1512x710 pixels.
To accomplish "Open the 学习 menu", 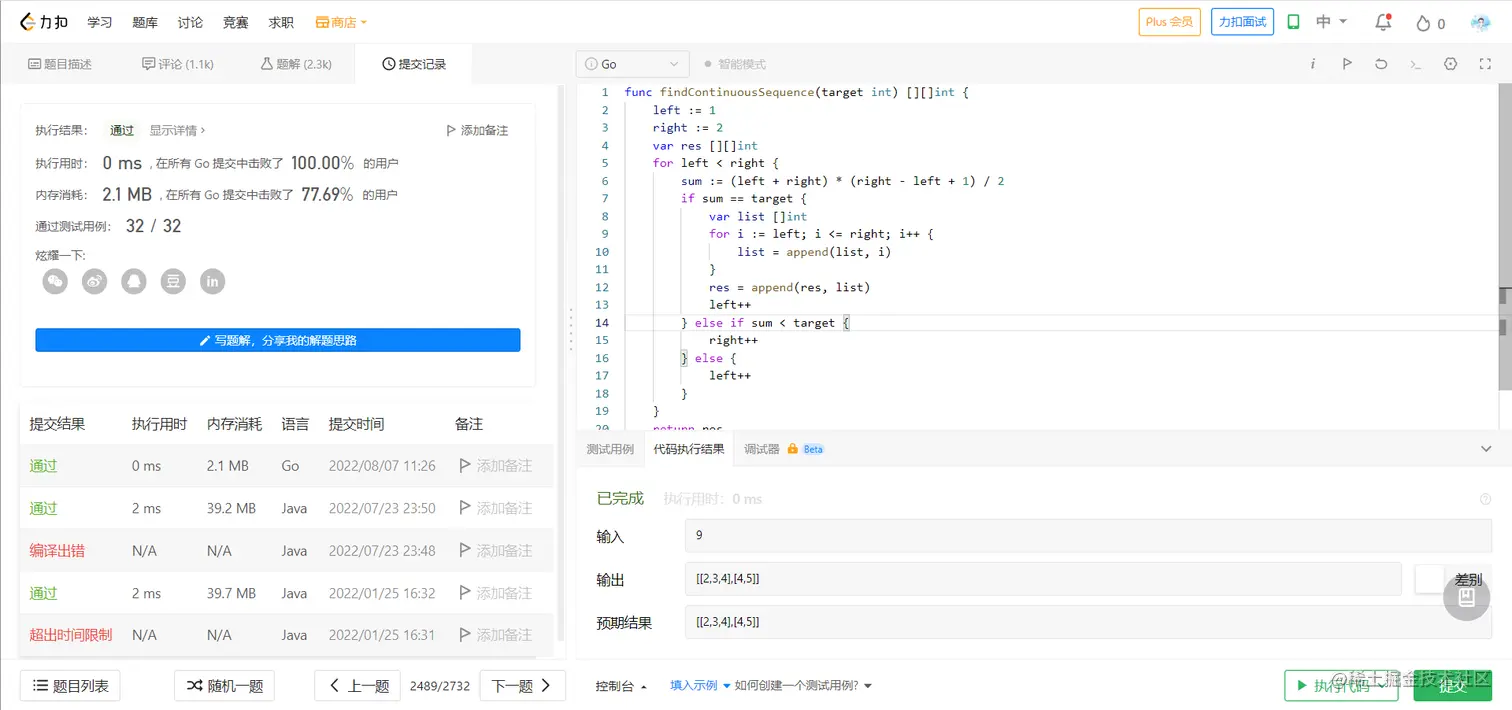I will point(100,22).
